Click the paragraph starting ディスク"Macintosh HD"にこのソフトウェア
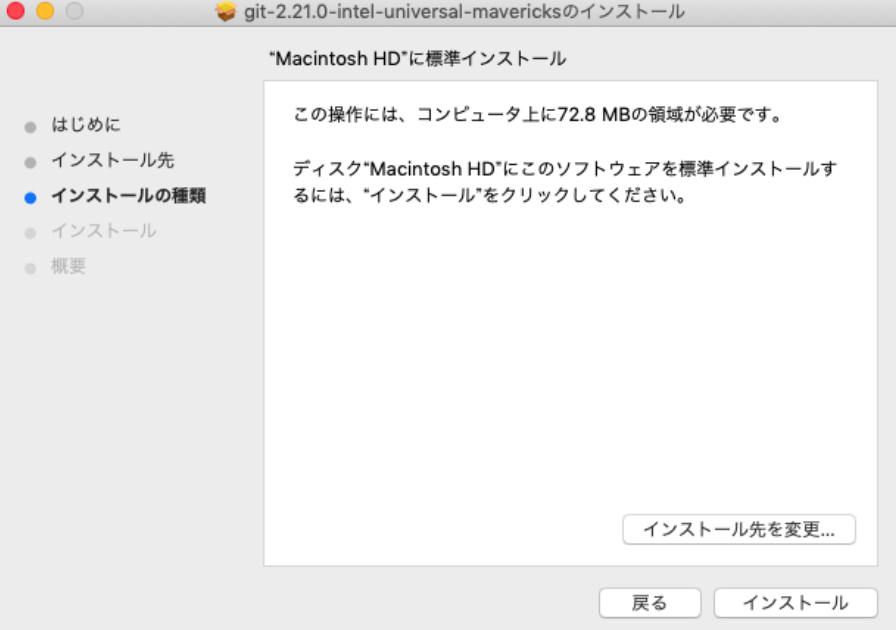 565,182
